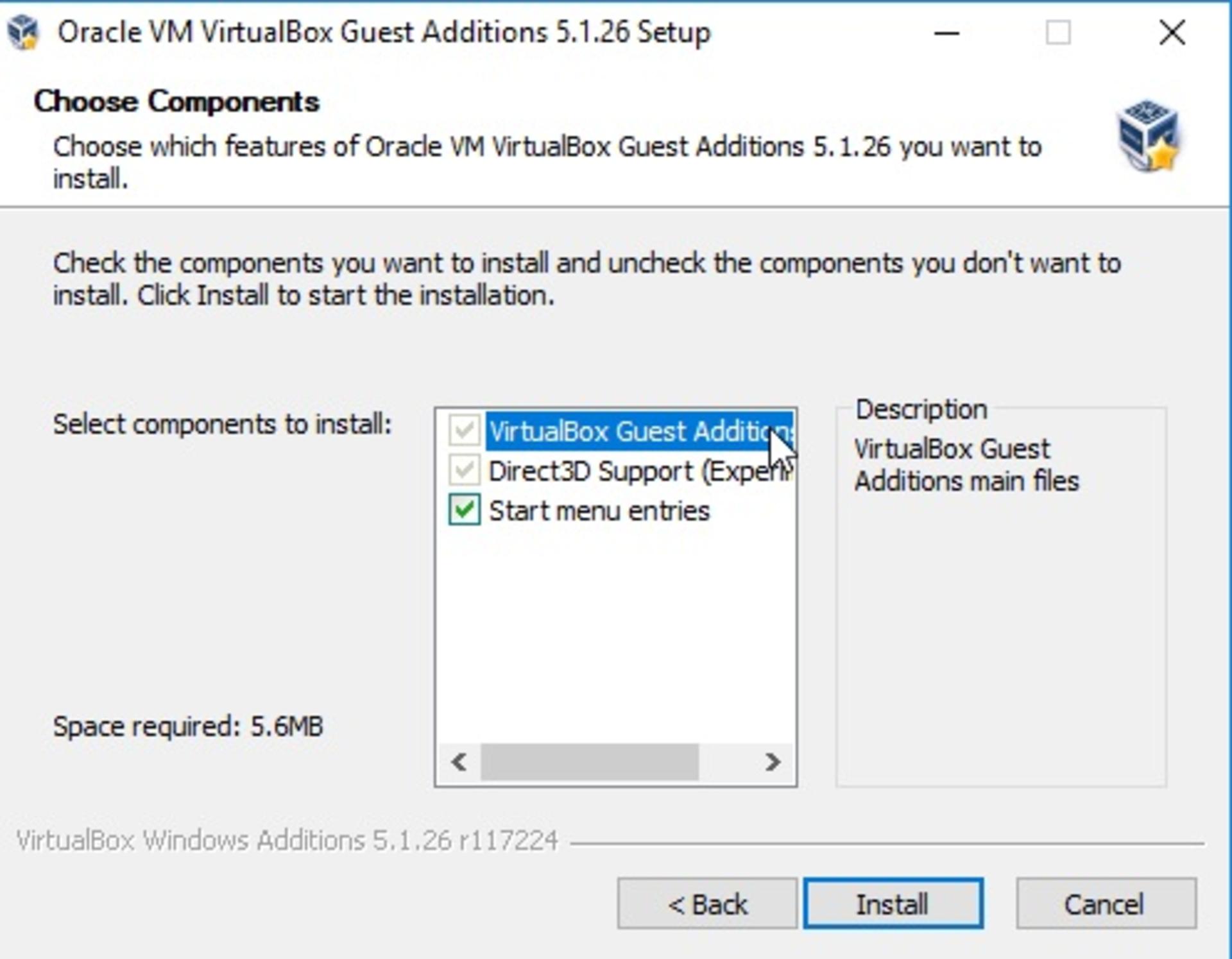Viewport: 1232px width, 959px height.
Task: Minimize the Guest Additions Setup window
Action: click(946, 33)
